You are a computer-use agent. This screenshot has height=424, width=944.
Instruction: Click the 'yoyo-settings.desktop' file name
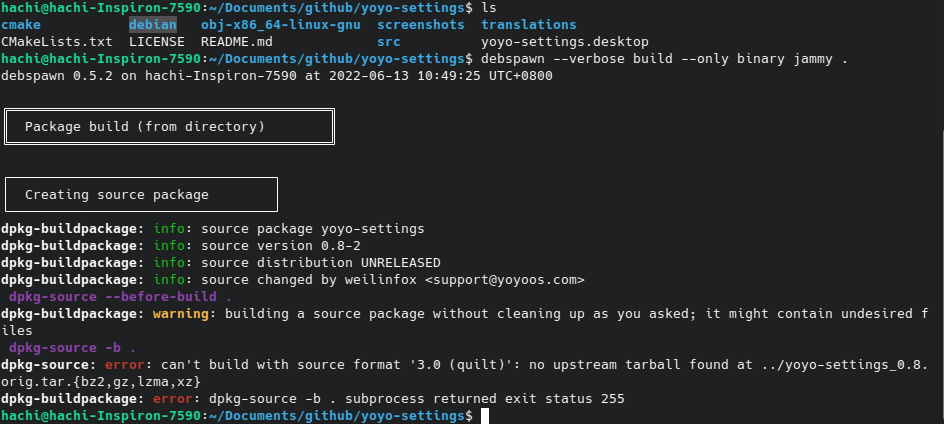click(565, 42)
